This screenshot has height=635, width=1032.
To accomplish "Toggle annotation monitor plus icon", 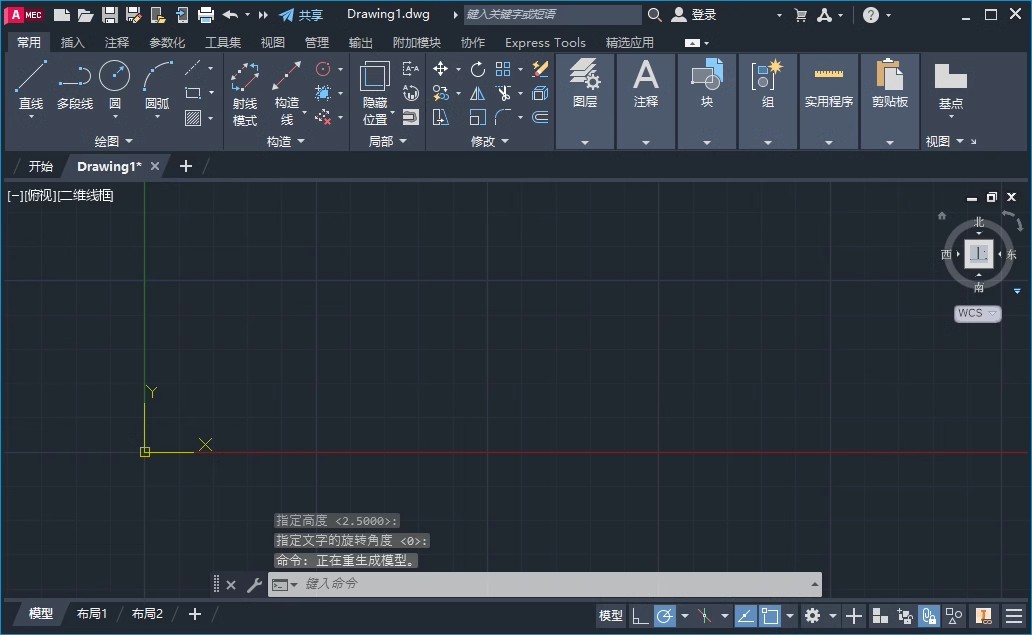I will click(854, 616).
